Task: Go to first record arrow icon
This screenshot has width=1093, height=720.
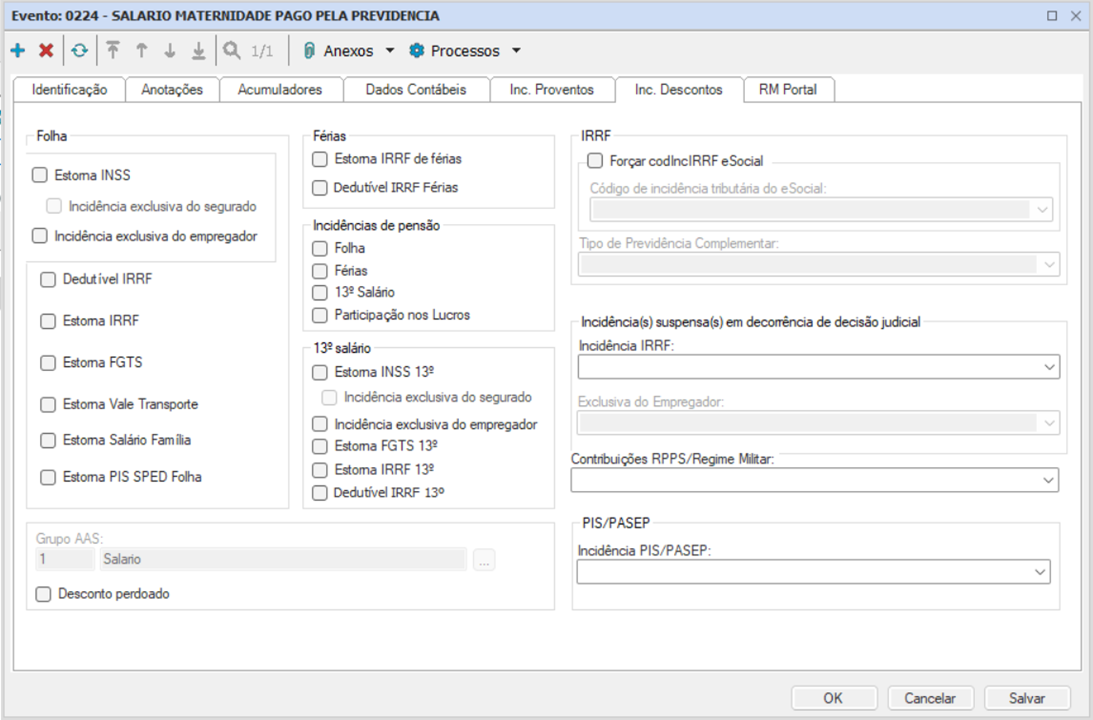Action: tap(113, 51)
